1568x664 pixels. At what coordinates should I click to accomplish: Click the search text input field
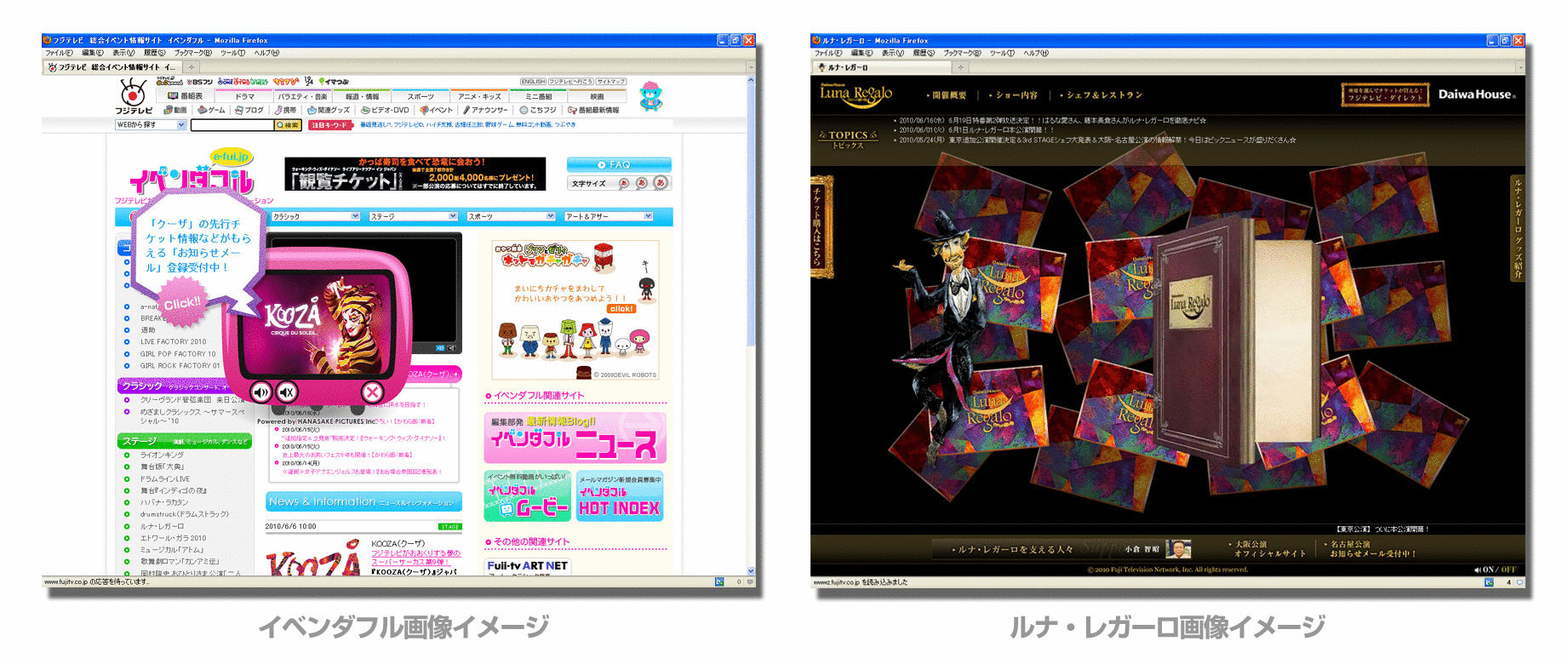(x=232, y=125)
